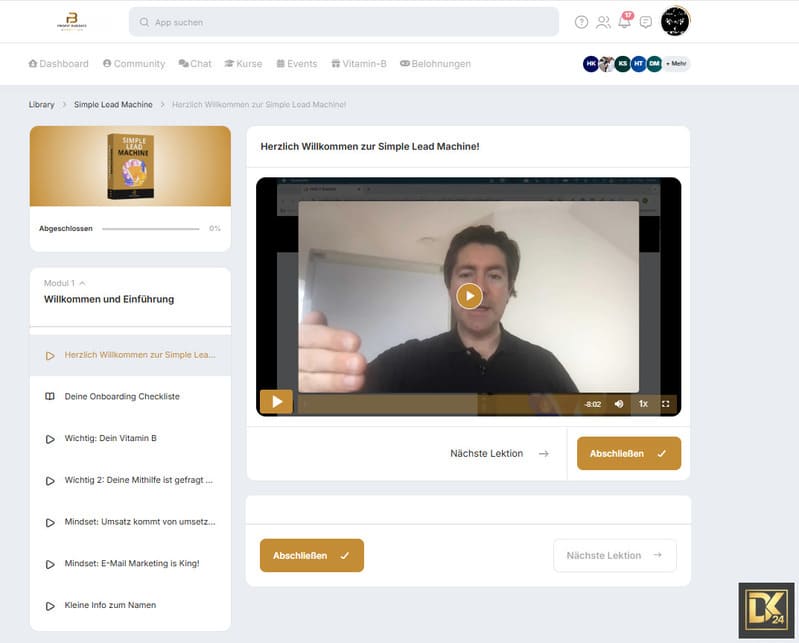Enter fullscreen mode for the video

(x=665, y=404)
